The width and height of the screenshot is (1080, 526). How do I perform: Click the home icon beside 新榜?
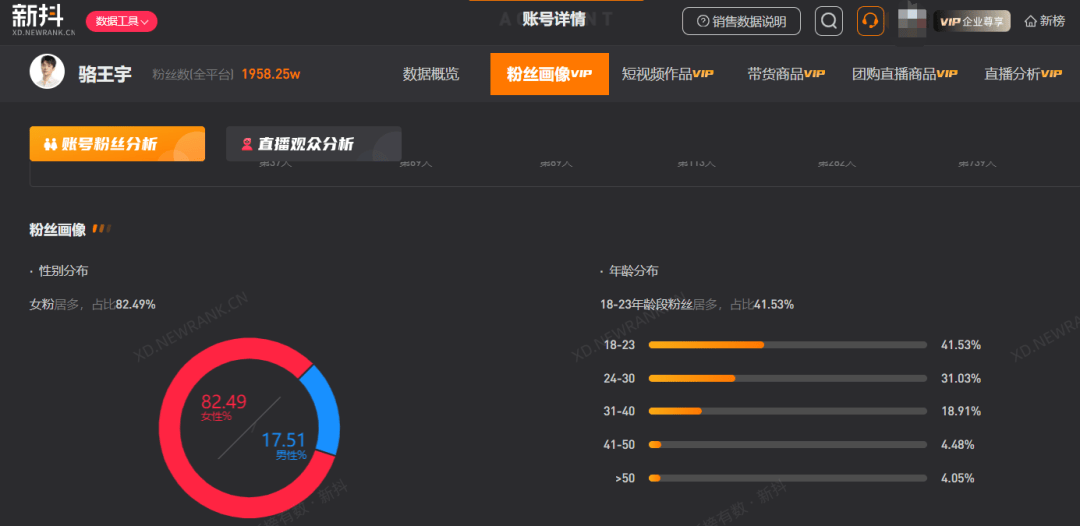[1030, 21]
